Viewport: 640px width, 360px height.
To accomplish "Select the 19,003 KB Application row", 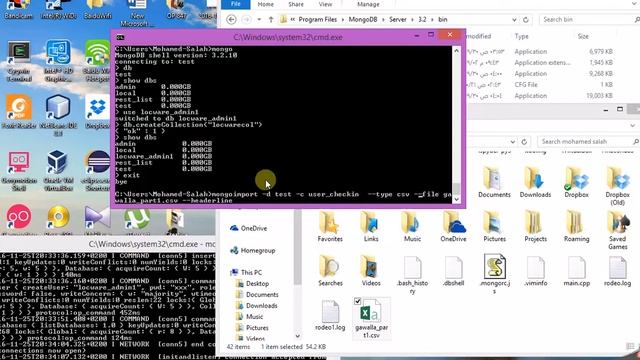I will (x=540, y=96).
